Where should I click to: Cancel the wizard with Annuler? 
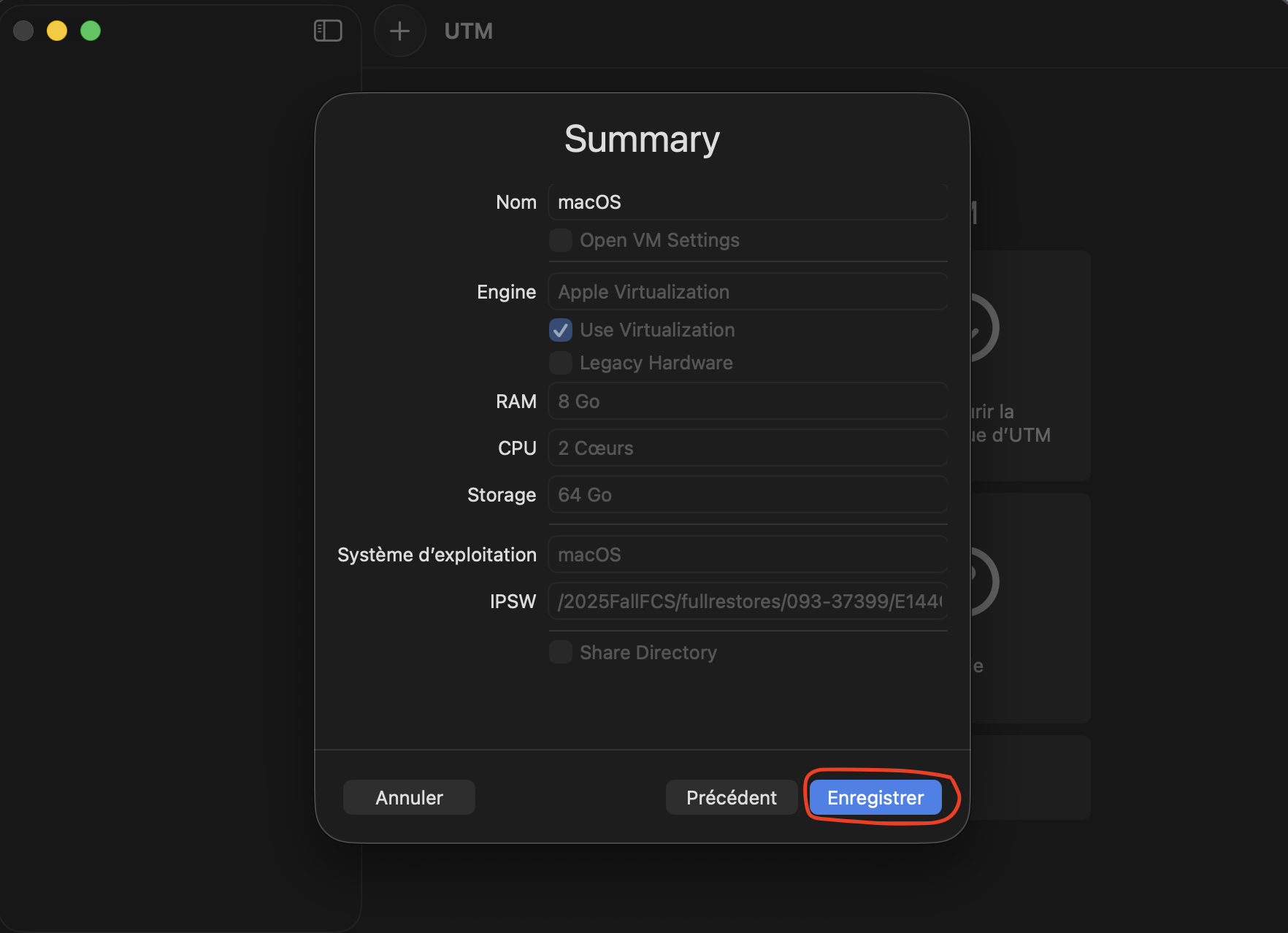point(409,797)
